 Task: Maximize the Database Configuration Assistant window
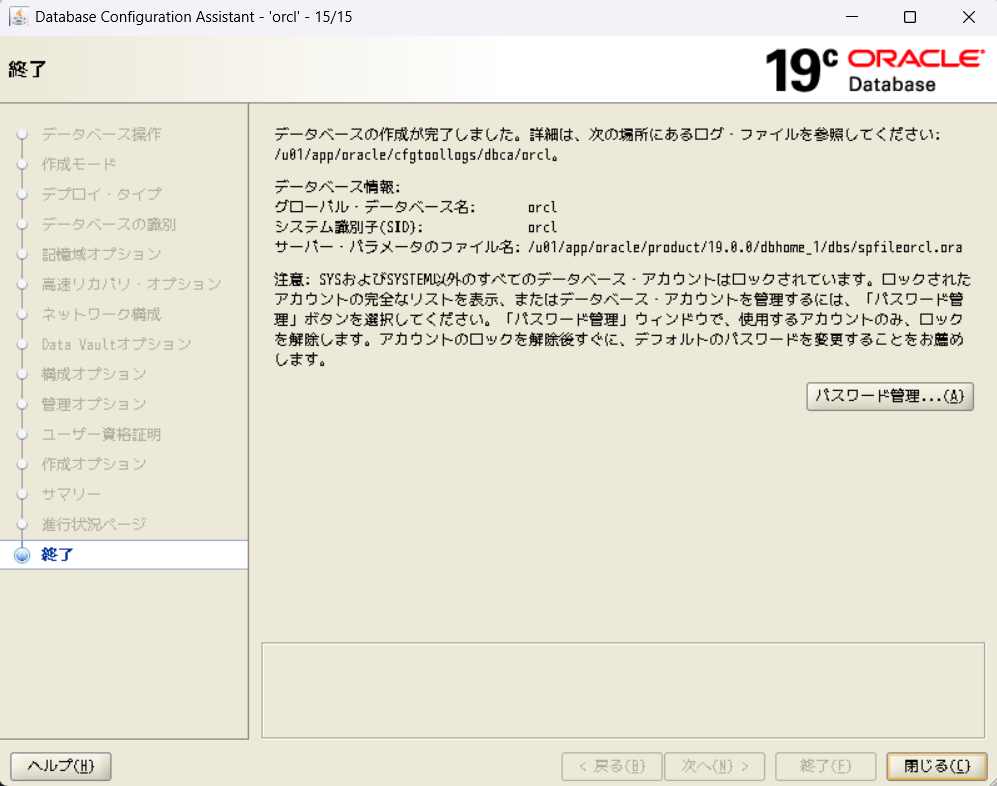pyautogui.click(x=909, y=17)
